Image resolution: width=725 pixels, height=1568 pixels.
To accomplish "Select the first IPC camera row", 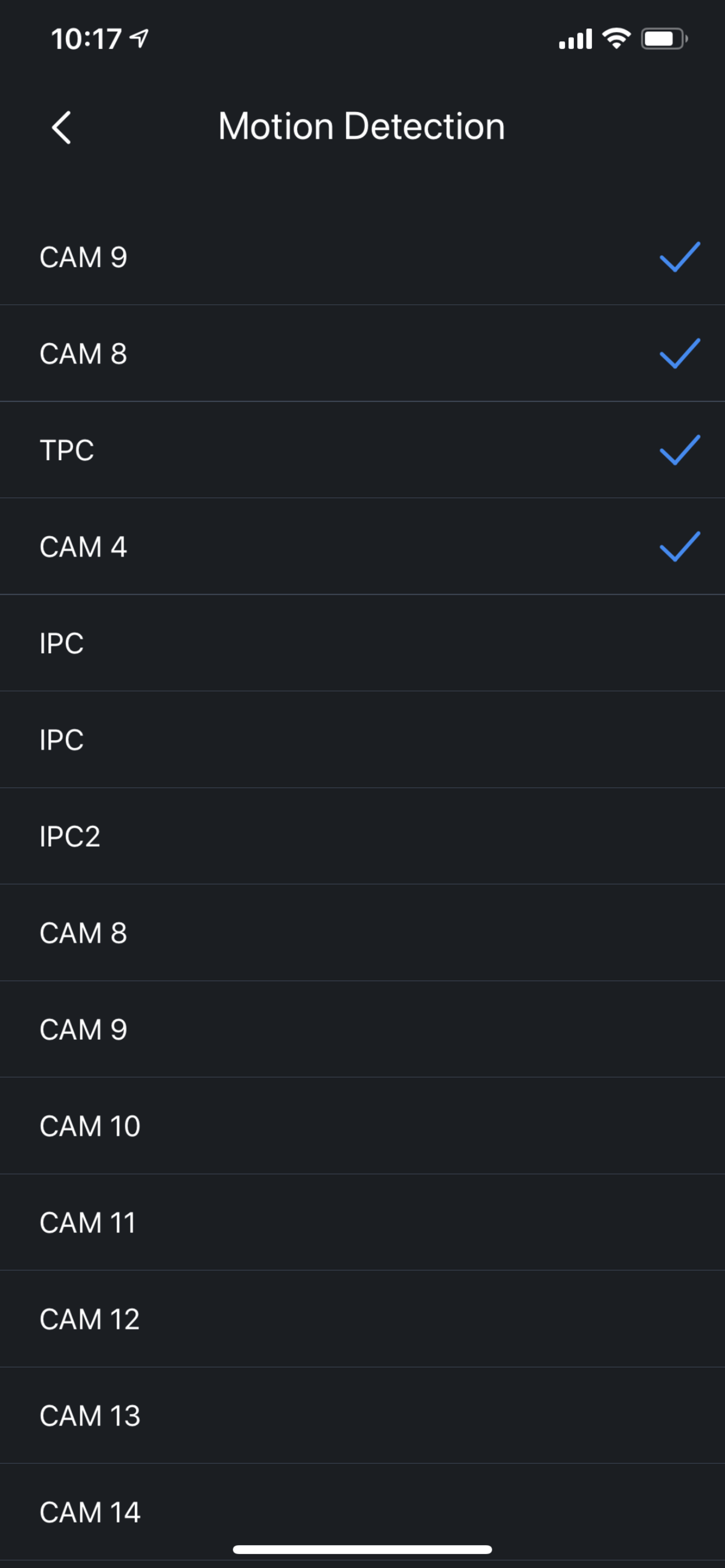I will [x=362, y=644].
